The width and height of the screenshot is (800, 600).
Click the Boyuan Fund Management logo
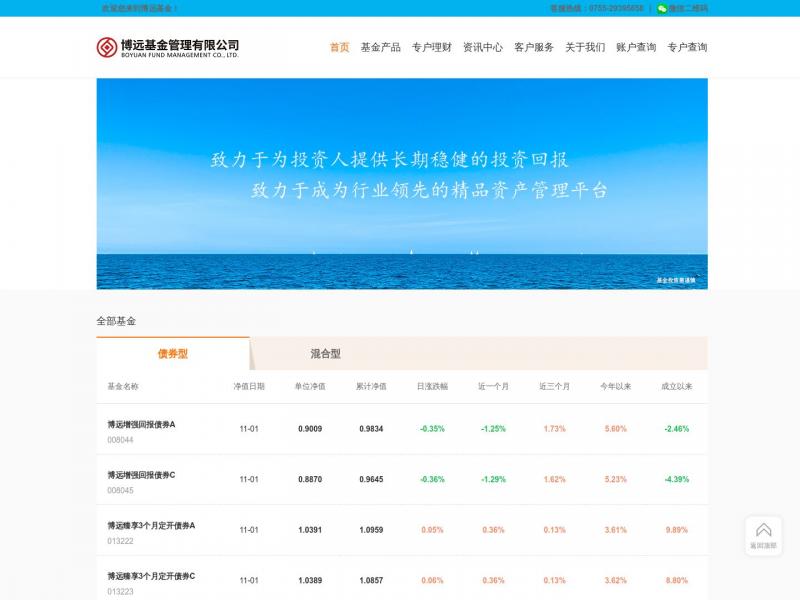point(167,47)
